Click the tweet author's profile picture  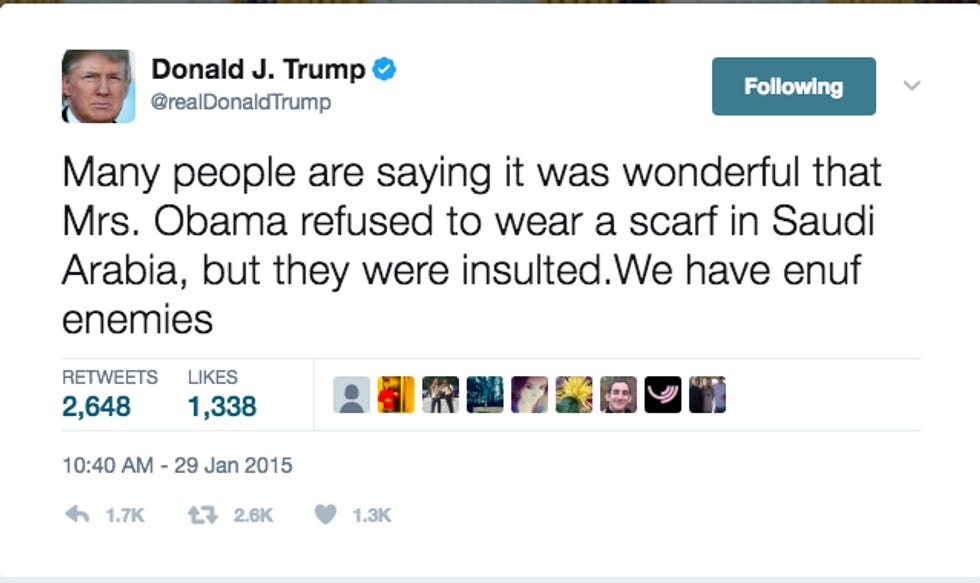coord(98,86)
